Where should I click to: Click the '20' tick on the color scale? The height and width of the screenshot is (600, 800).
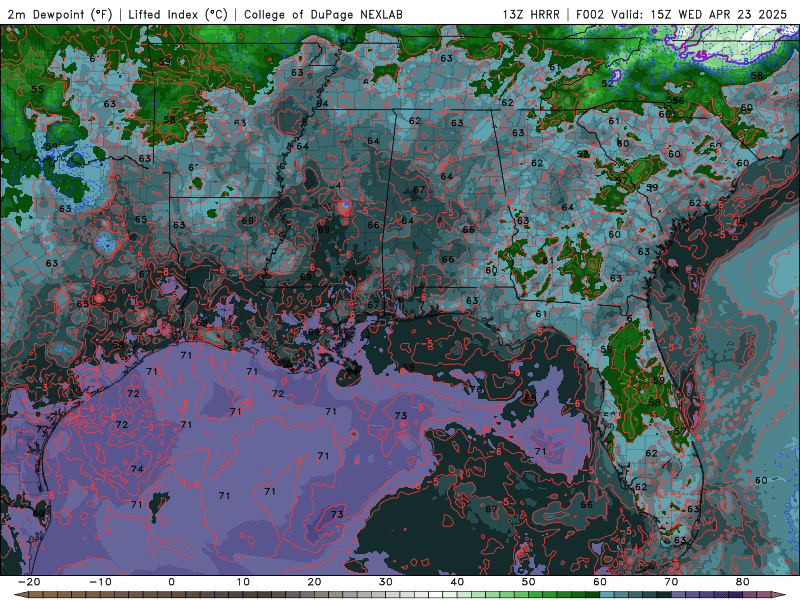coord(314,582)
